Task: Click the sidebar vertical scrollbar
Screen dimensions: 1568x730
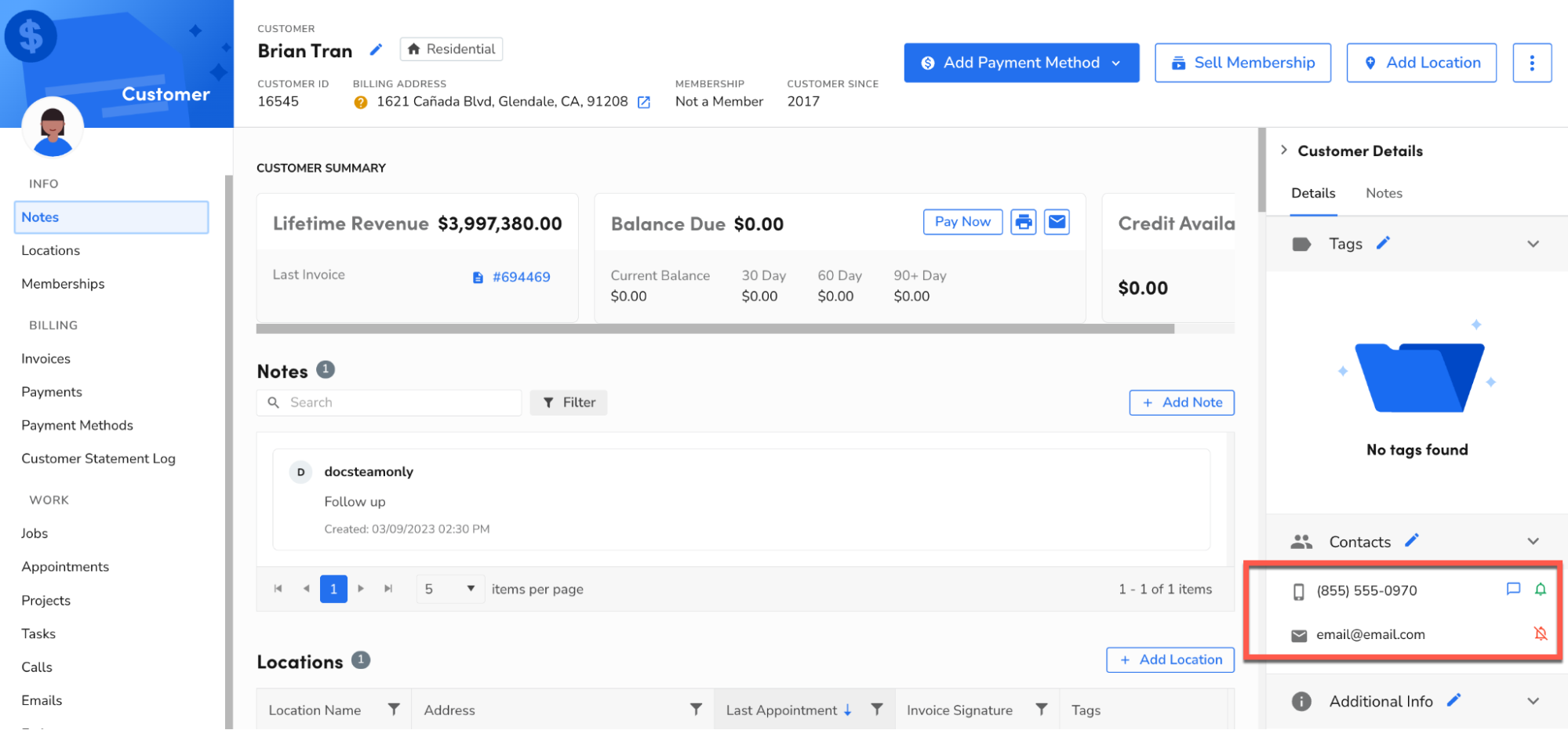Action: [229, 451]
